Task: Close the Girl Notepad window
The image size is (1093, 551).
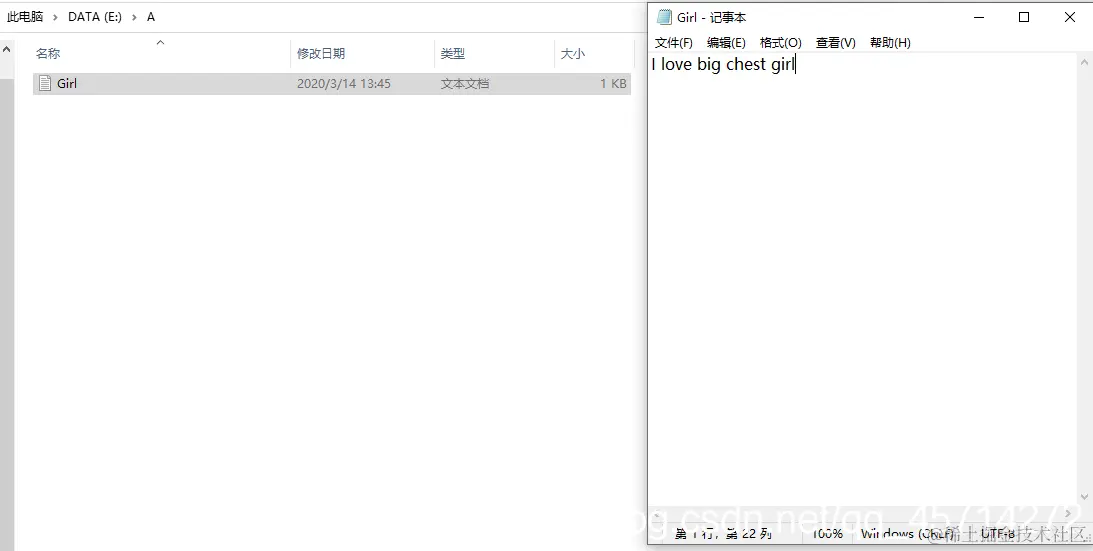Action: click(x=1070, y=17)
